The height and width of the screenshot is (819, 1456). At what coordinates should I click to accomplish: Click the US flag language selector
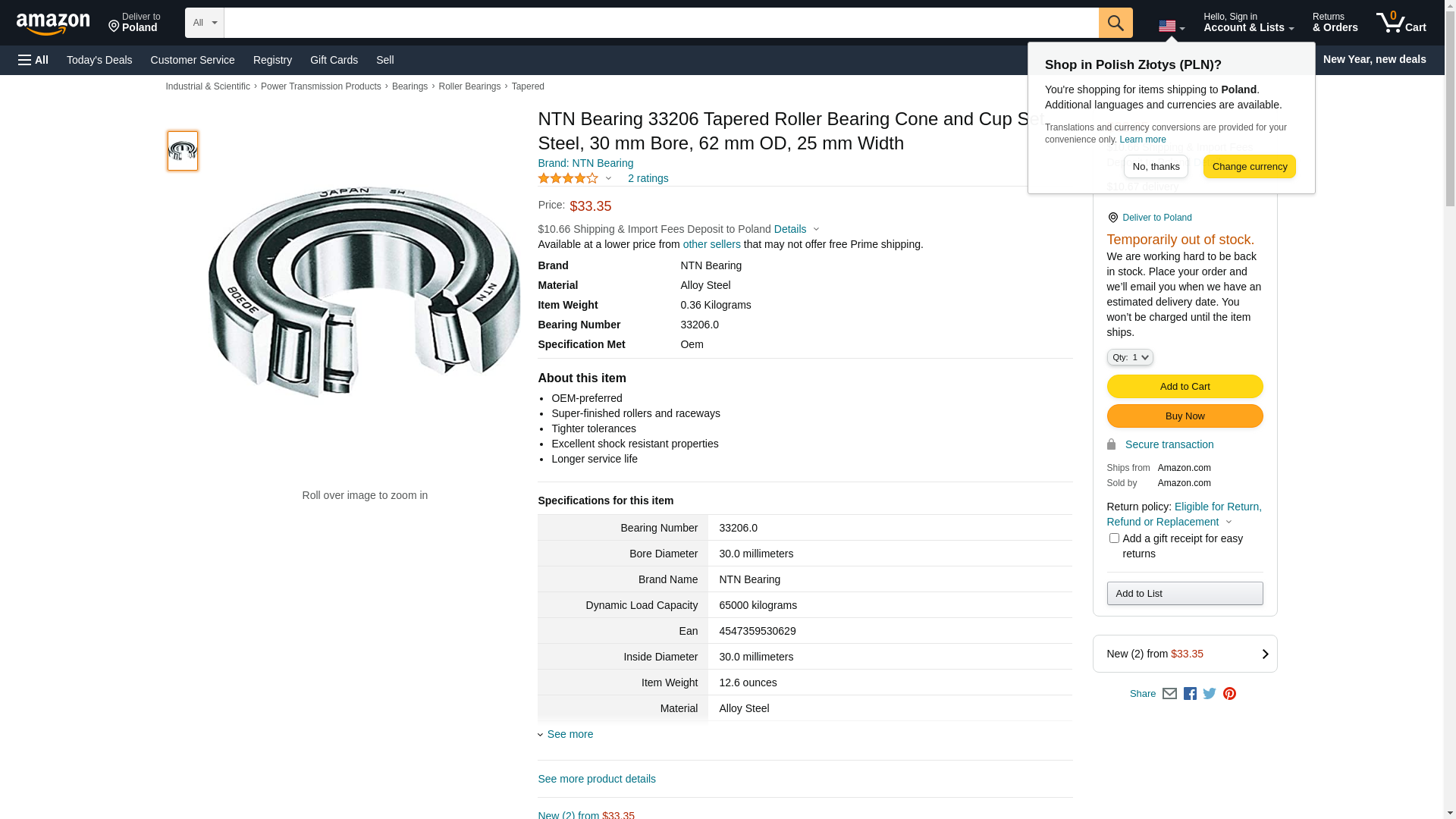(x=1171, y=27)
